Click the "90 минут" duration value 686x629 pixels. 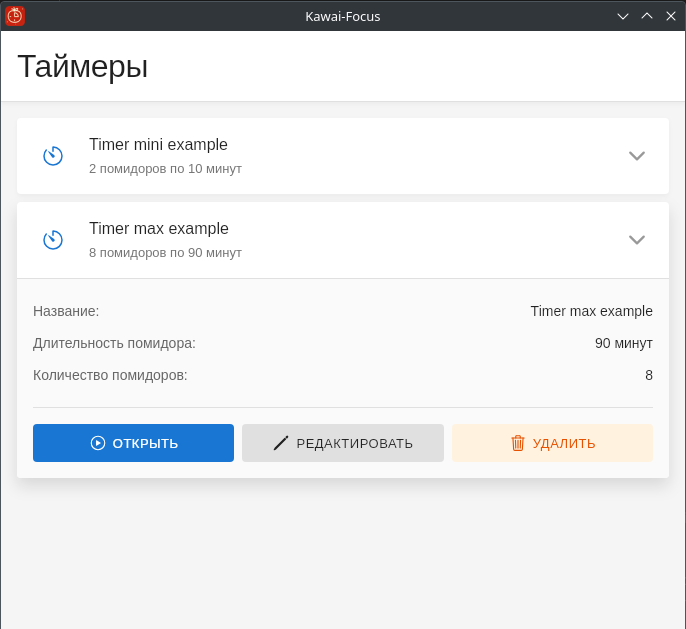click(623, 343)
